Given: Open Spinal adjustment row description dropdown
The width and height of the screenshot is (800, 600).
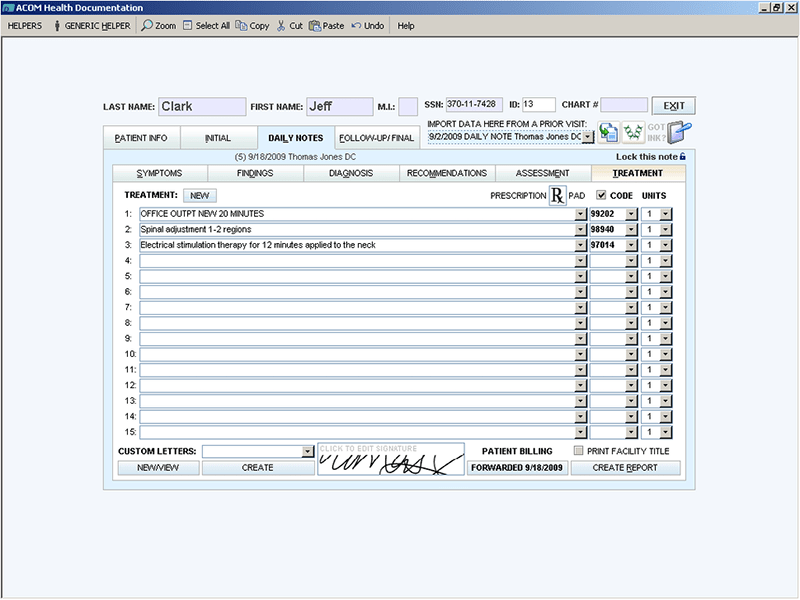Looking at the screenshot, I should tap(580, 230).
